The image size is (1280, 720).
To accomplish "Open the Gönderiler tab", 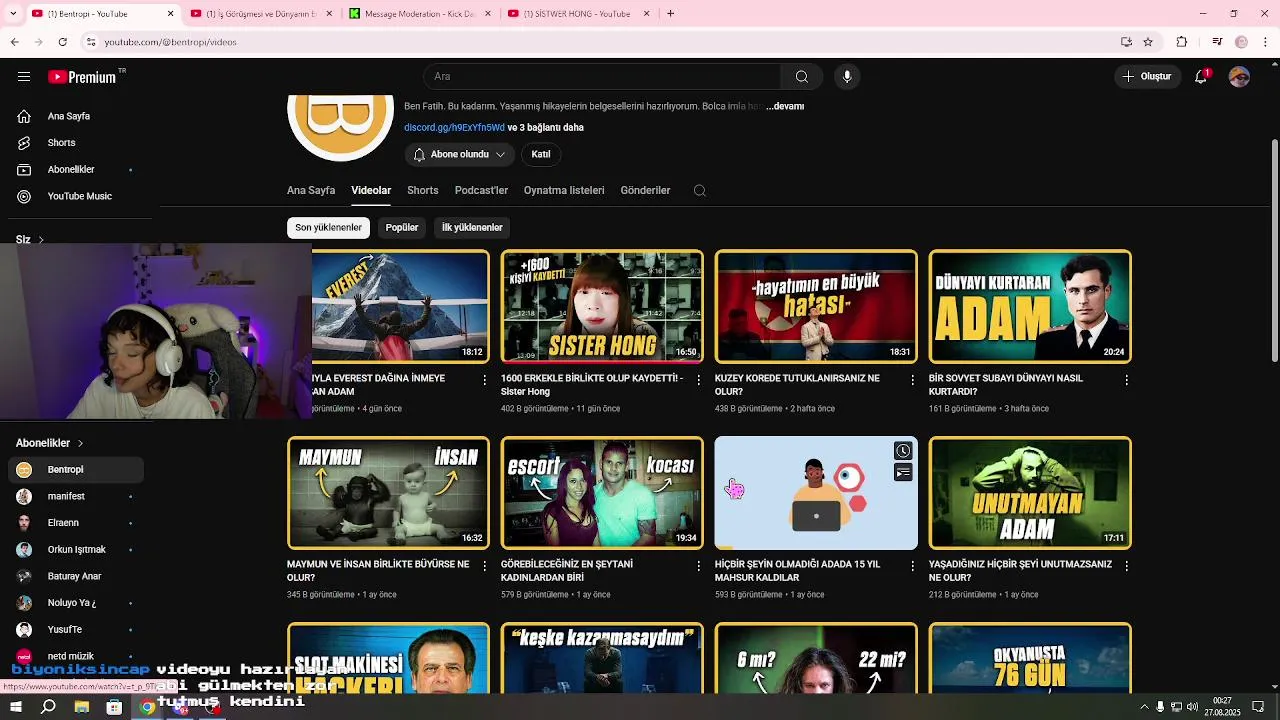I will point(645,190).
